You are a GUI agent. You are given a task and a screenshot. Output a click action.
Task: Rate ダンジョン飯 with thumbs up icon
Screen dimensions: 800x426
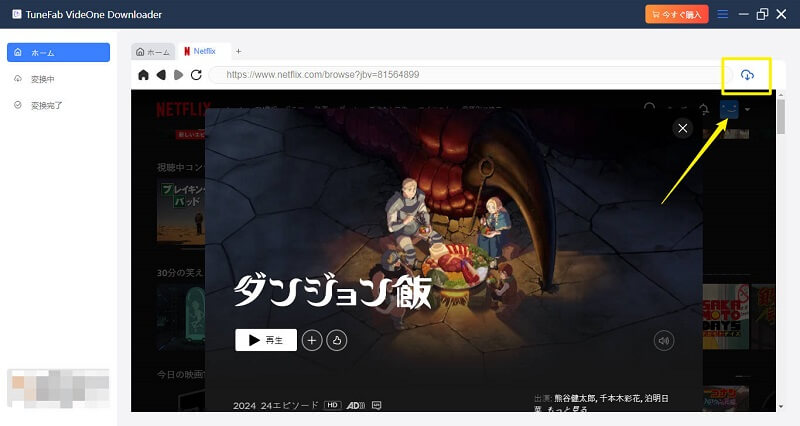pyautogui.click(x=337, y=340)
